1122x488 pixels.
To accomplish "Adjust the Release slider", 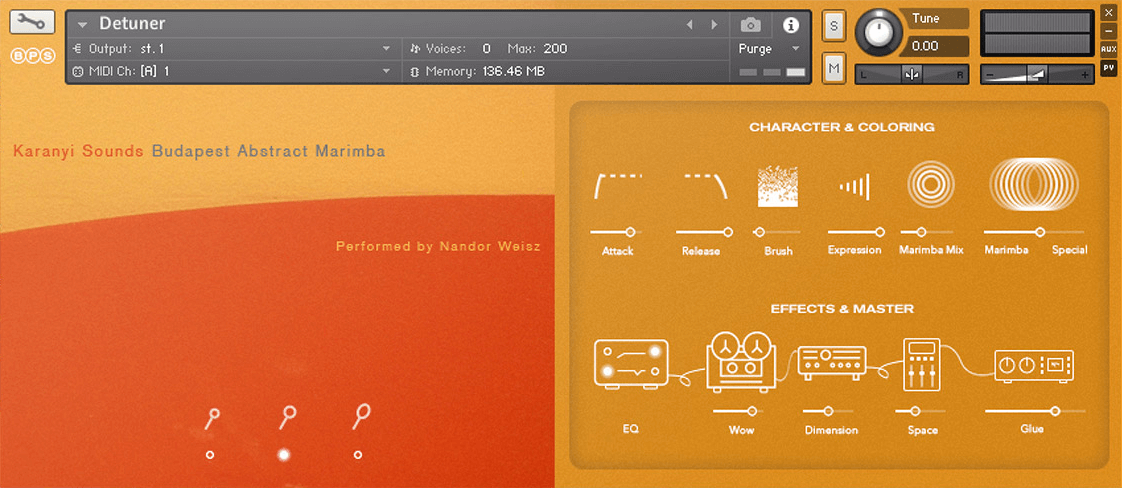I will coord(705,232).
